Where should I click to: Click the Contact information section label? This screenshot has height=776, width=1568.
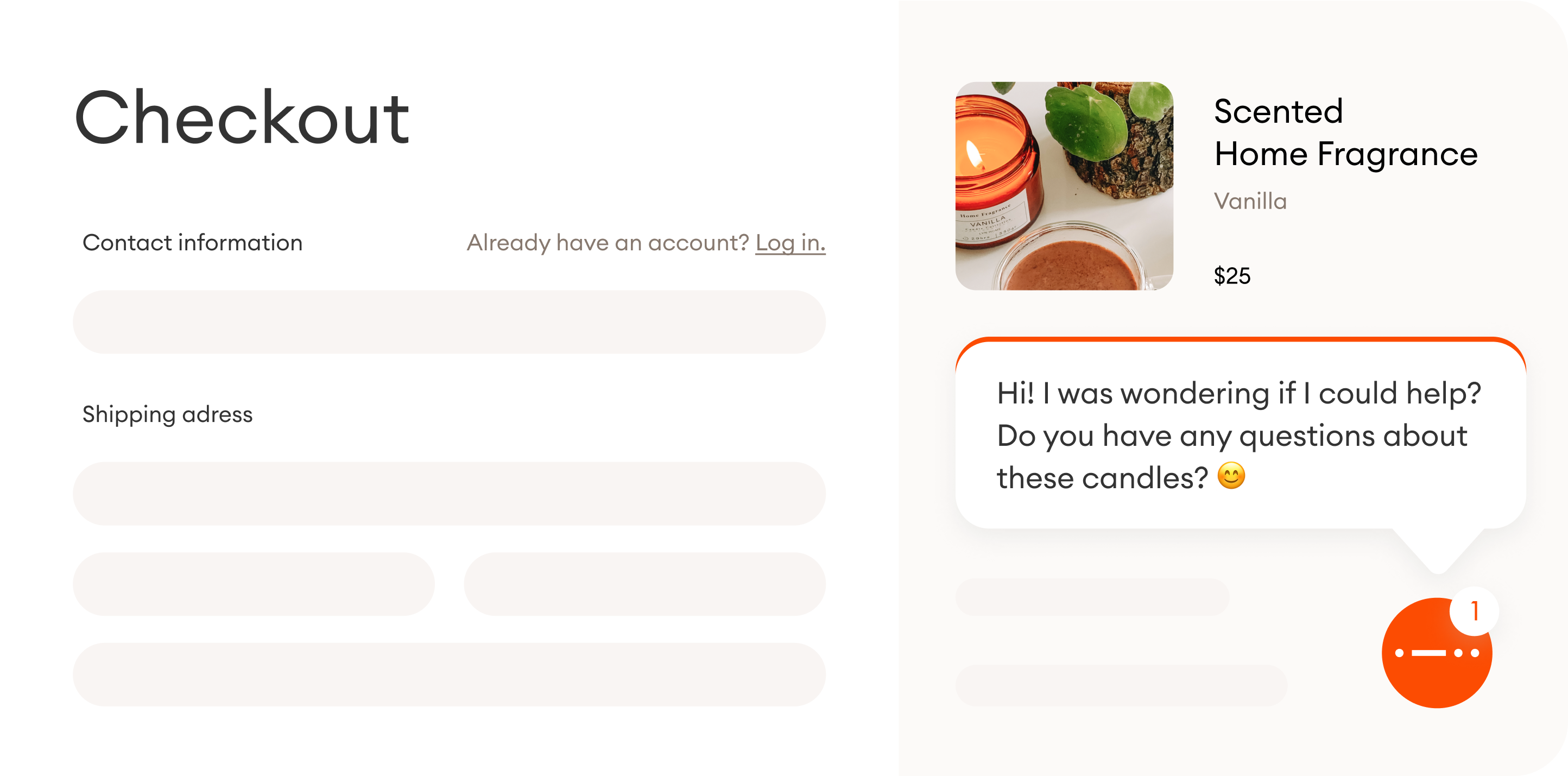click(x=193, y=242)
